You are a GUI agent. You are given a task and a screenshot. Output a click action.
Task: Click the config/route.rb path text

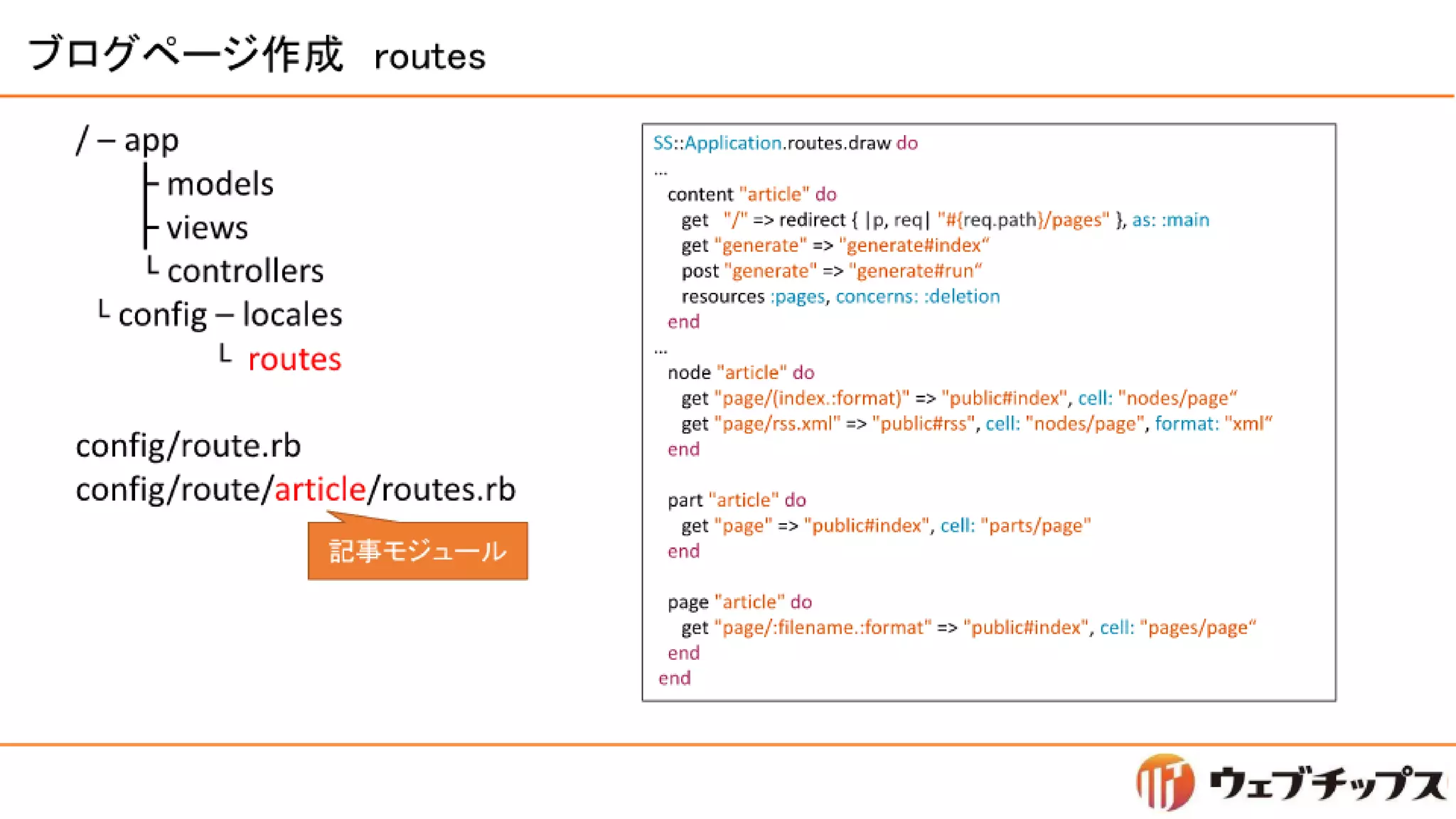click(188, 446)
